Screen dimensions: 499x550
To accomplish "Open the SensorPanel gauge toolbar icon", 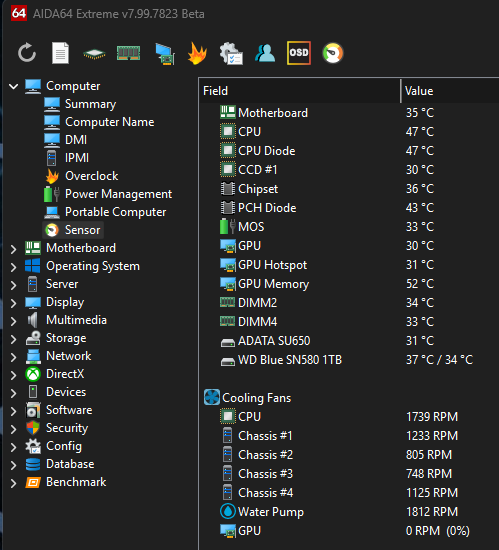I will tap(332, 53).
